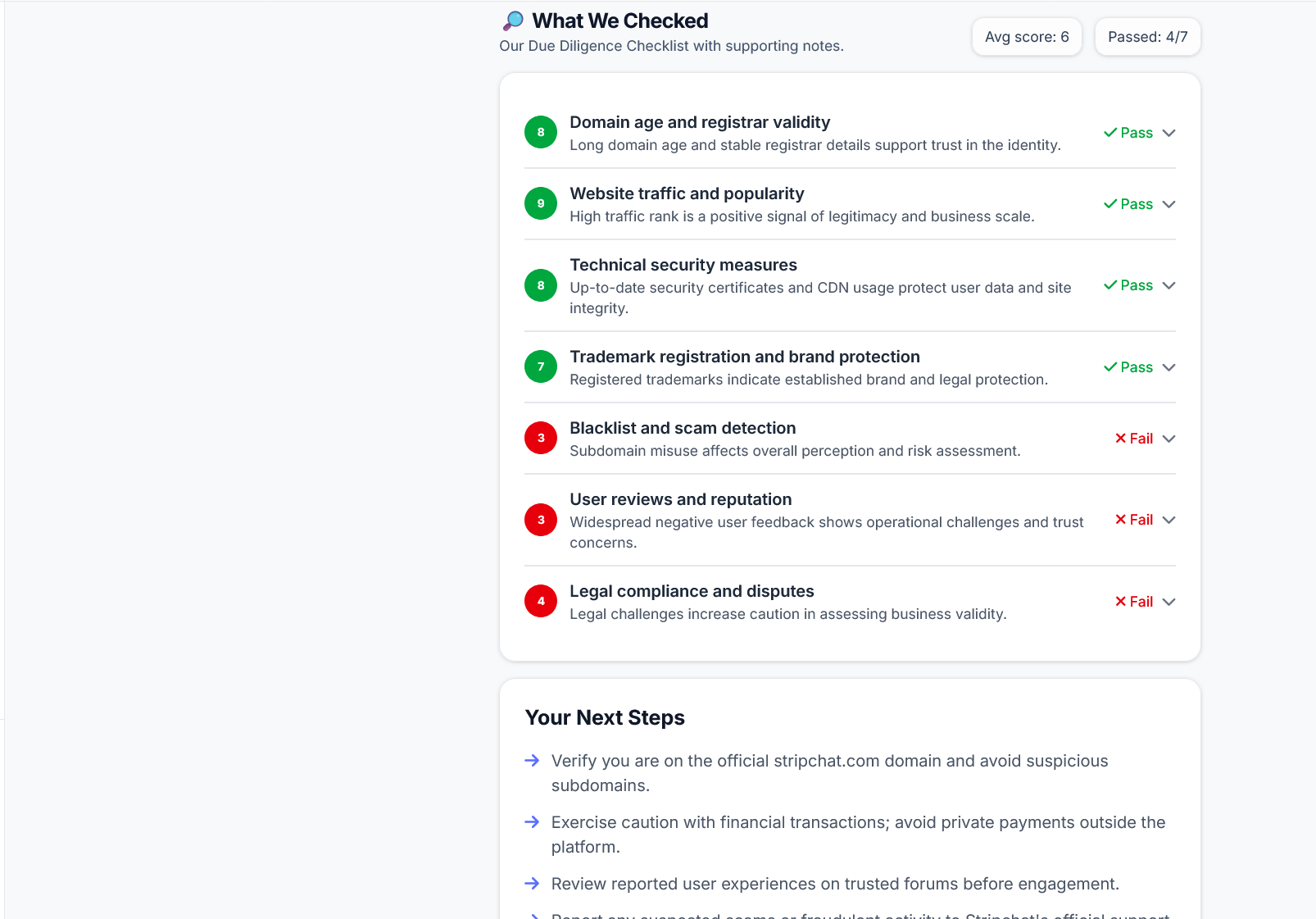
Task: Click the red "3" badge on Blacklist detection
Action: [540, 438]
